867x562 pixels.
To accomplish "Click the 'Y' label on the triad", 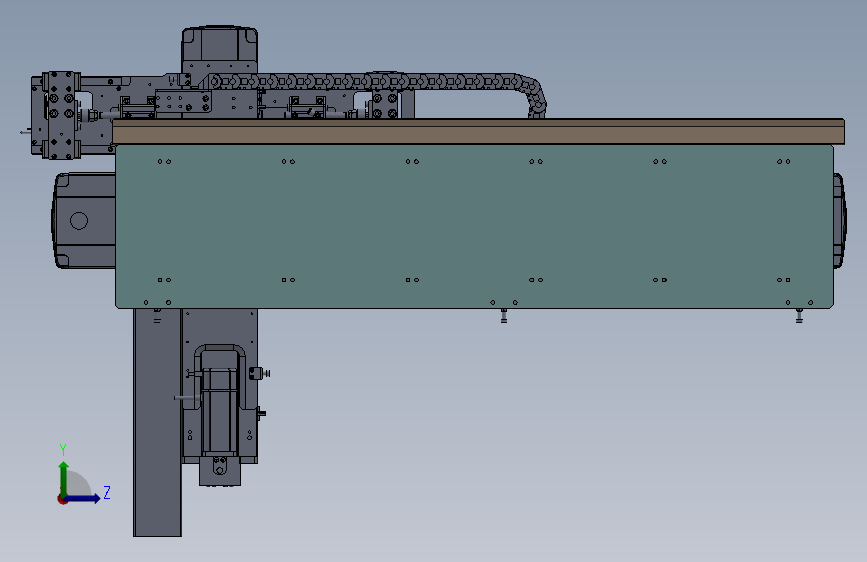I will point(63,450).
